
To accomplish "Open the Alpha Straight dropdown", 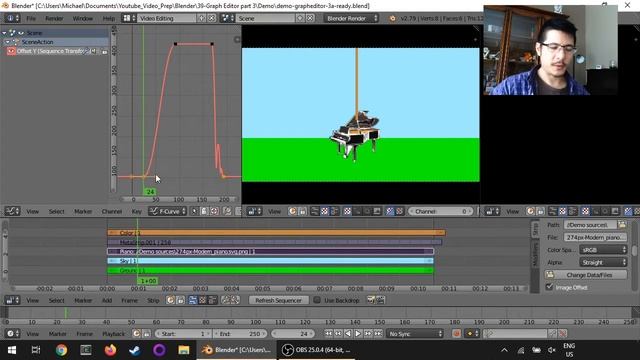I will coord(603,262).
